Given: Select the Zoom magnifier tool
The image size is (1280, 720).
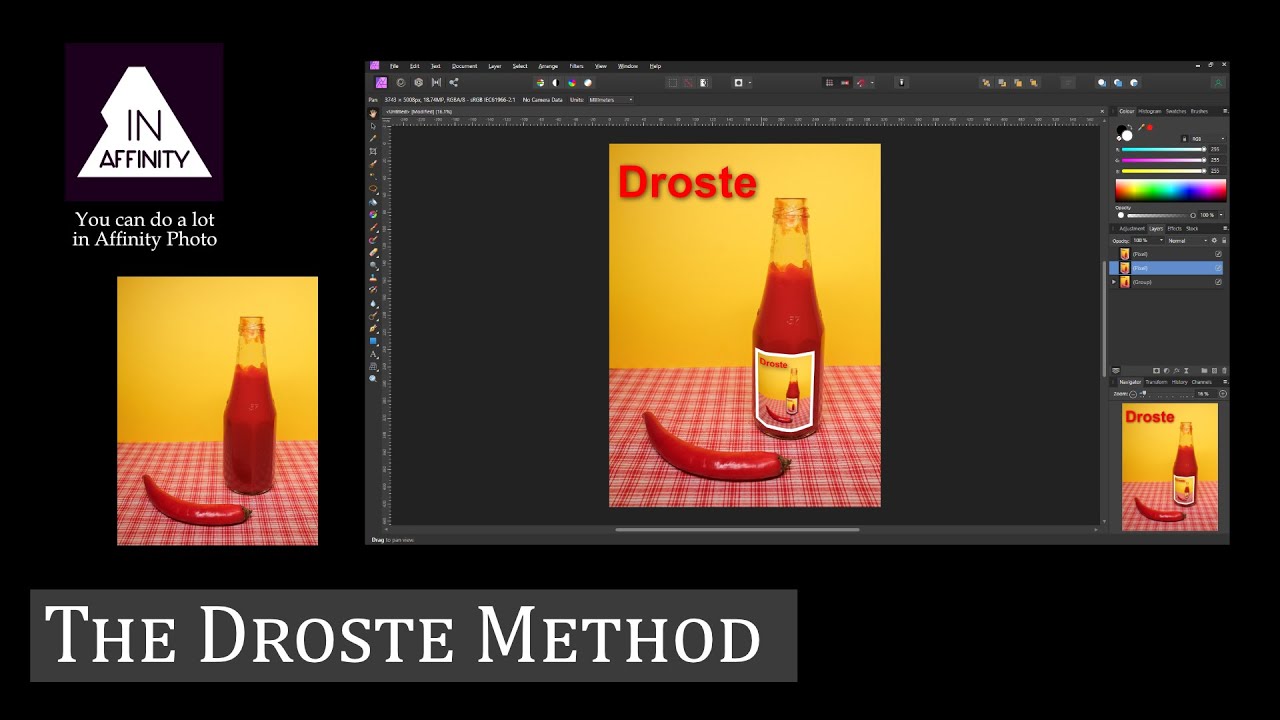Looking at the screenshot, I should 374,380.
